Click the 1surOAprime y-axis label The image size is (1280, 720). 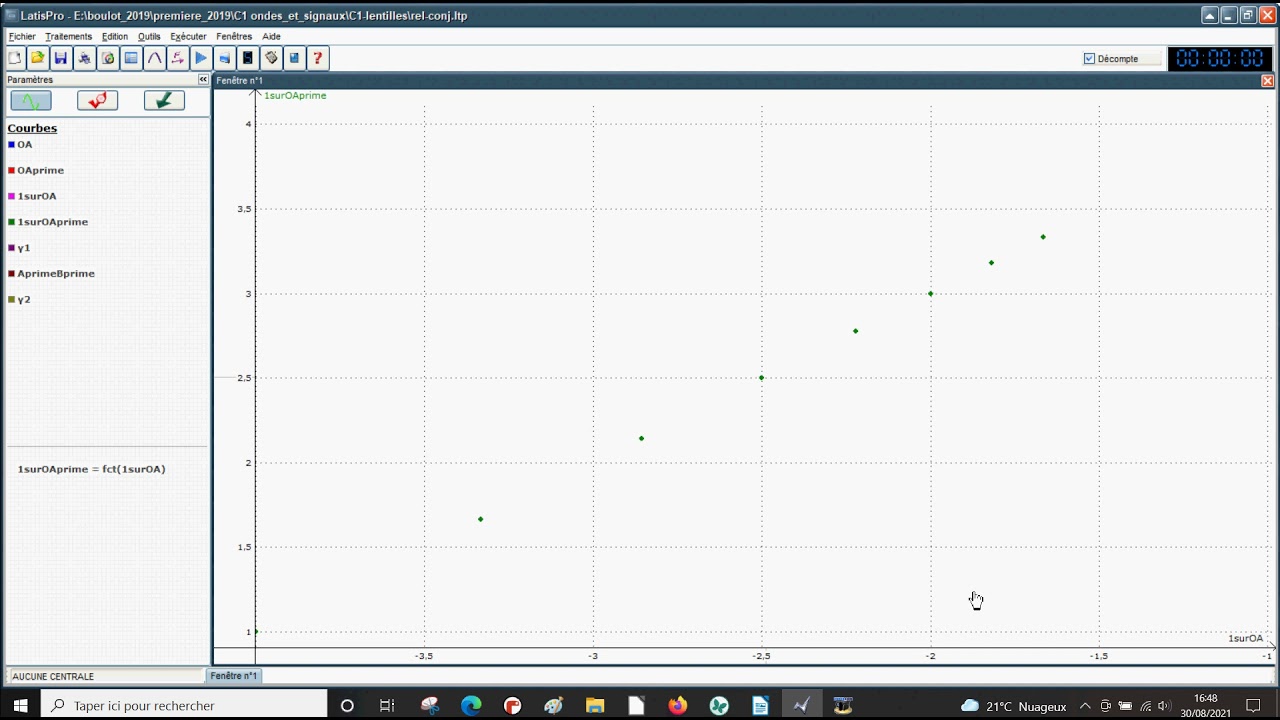coord(295,96)
